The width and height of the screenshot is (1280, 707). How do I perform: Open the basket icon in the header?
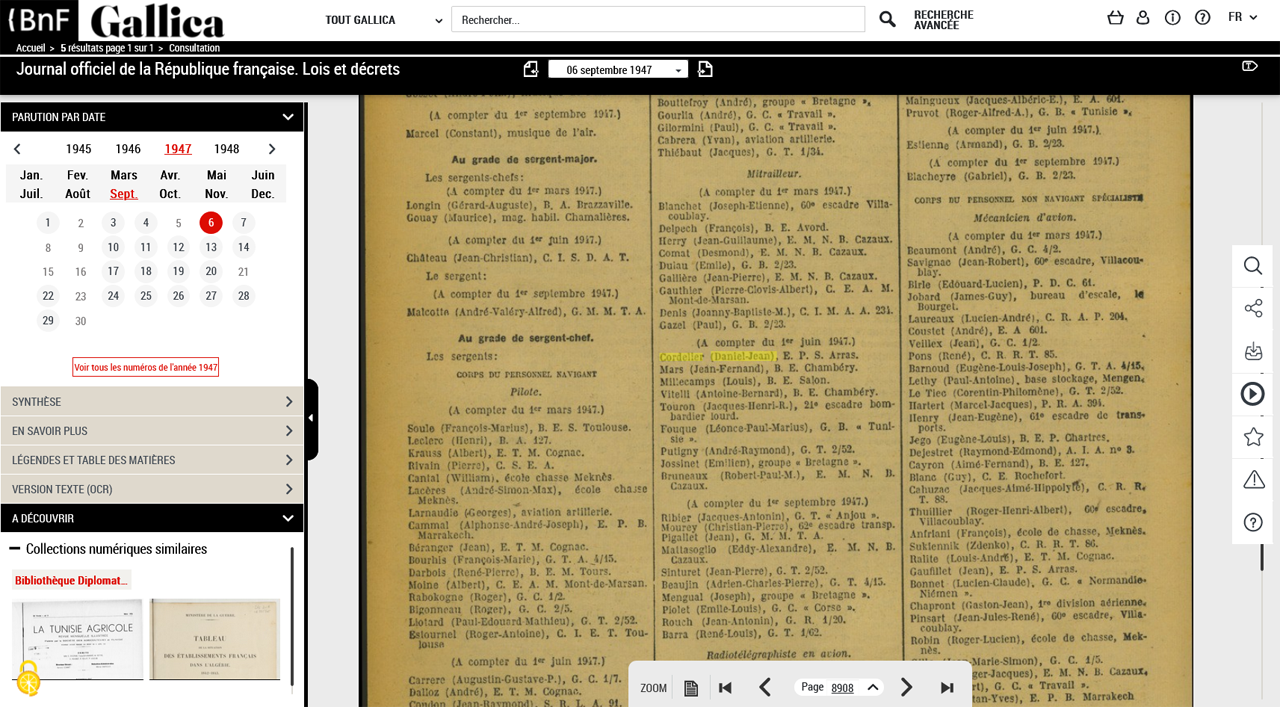pyautogui.click(x=1116, y=18)
